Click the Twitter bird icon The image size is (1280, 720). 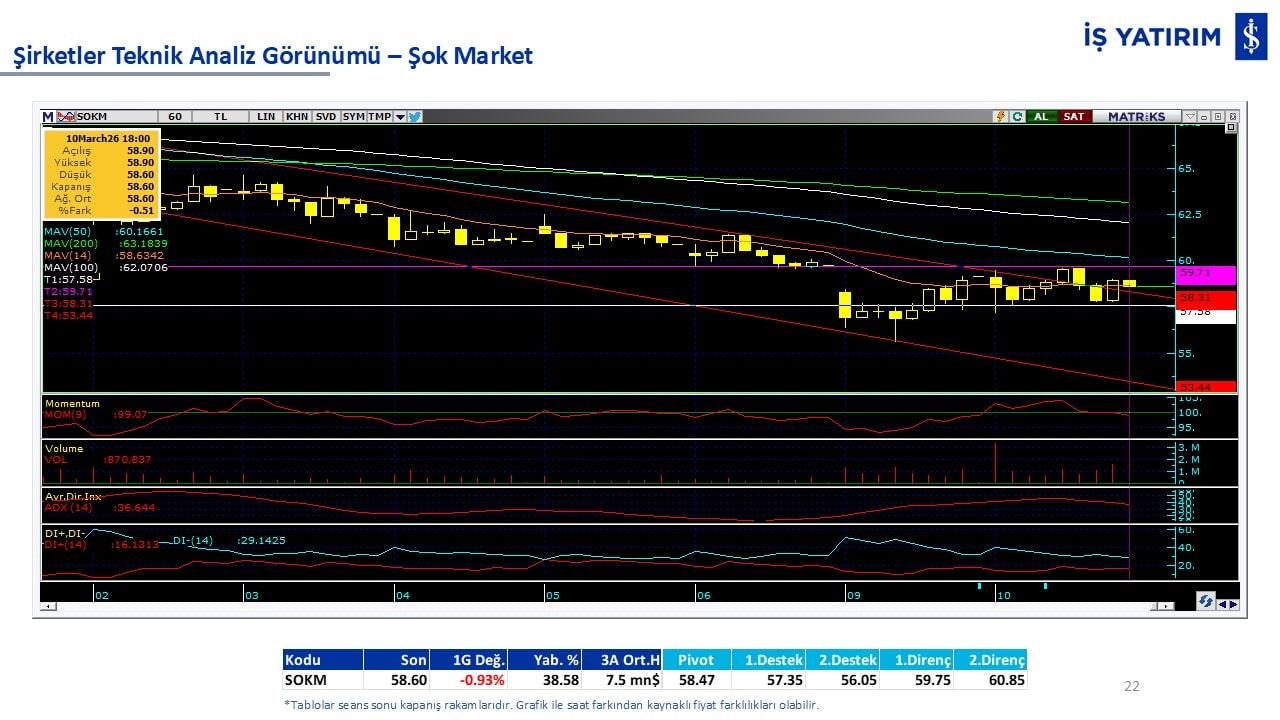point(415,117)
